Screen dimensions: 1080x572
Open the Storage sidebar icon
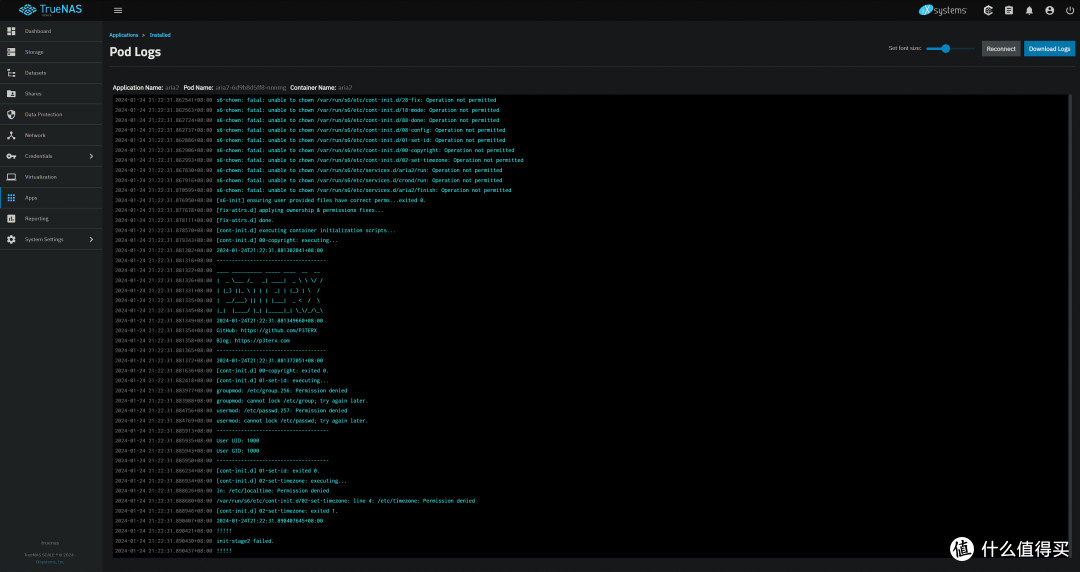click(x=11, y=52)
